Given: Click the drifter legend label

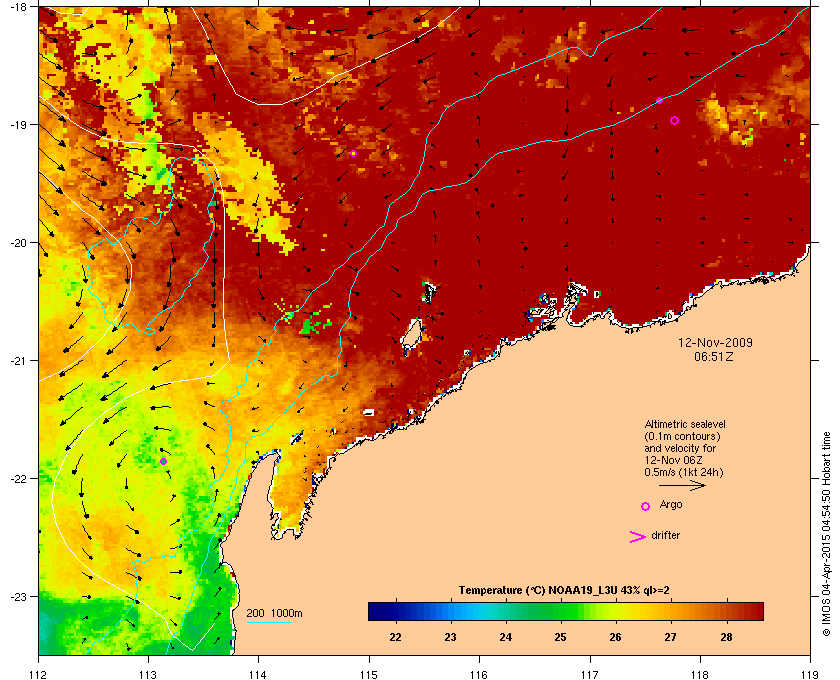Looking at the screenshot, I should pos(666,535).
